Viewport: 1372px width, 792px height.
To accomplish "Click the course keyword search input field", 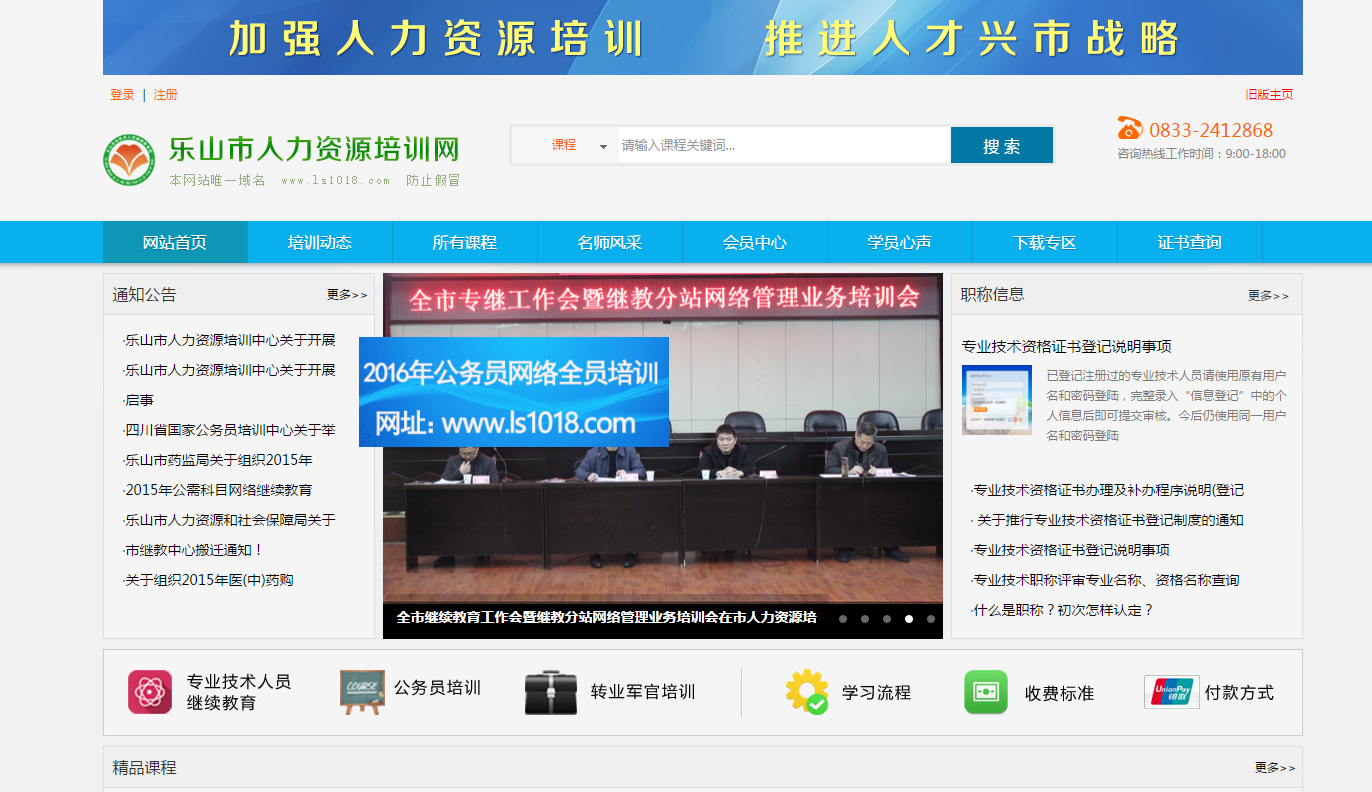I will (783, 145).
